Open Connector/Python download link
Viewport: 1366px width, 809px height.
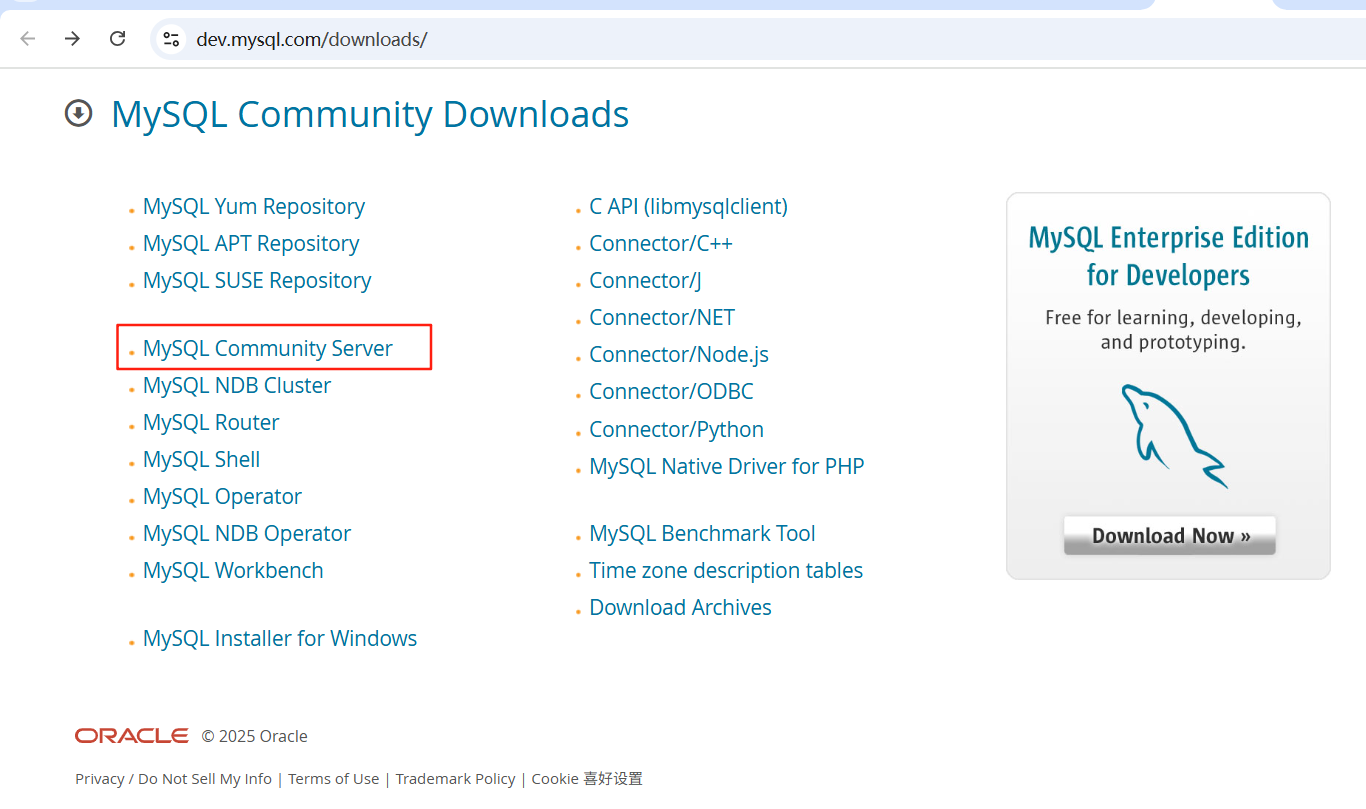point(676,429)
